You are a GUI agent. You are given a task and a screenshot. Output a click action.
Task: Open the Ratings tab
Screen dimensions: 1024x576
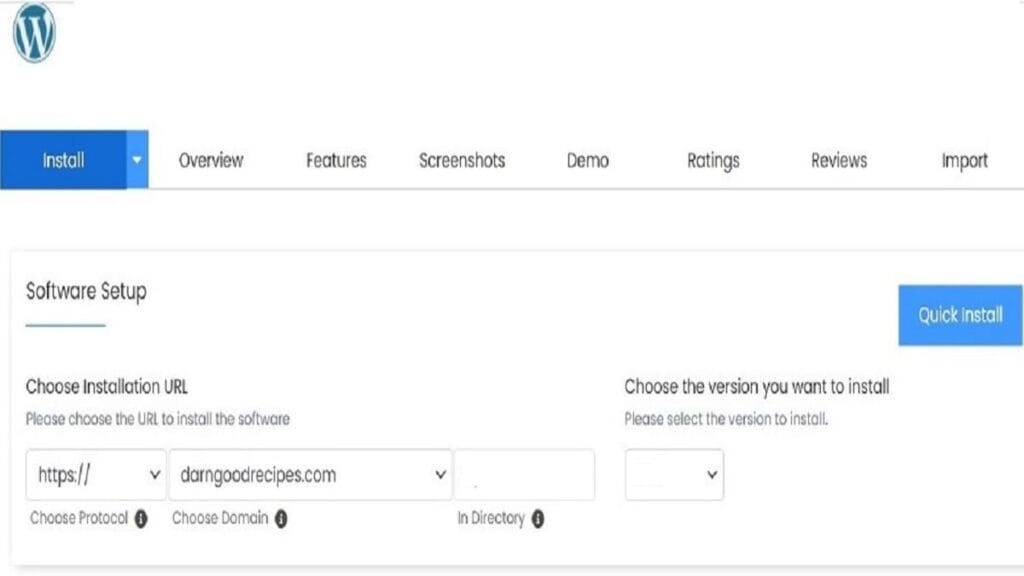click(x=712, y=160)
